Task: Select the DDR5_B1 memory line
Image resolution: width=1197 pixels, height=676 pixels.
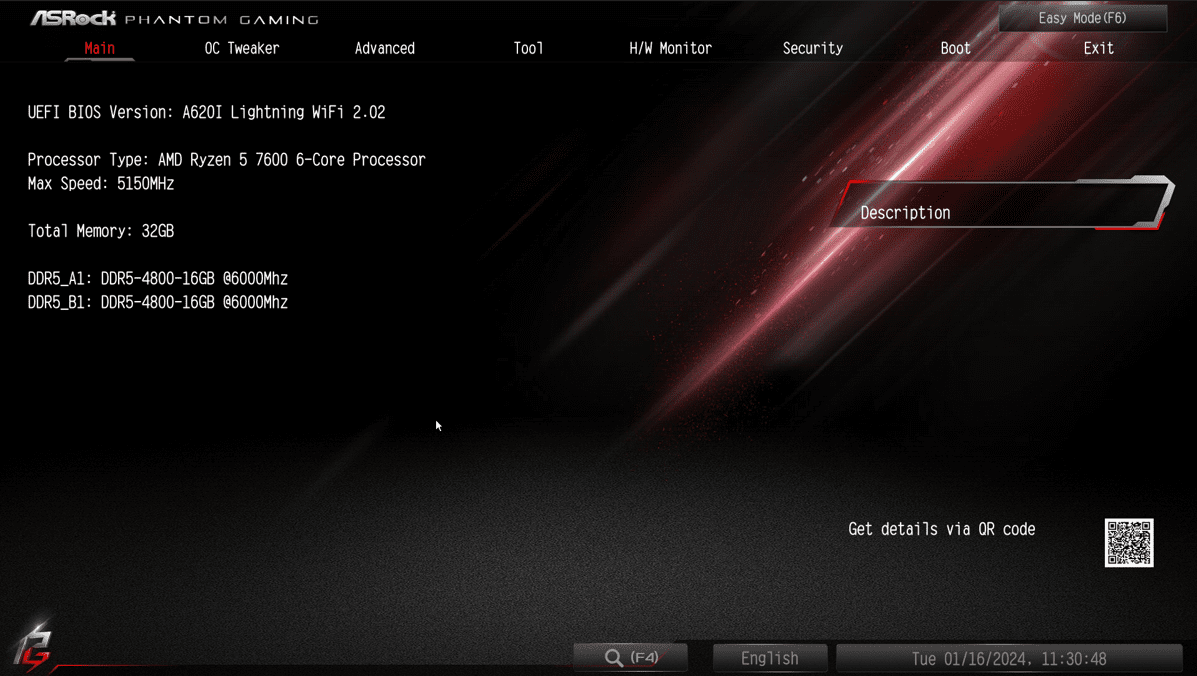Action: click(157, 302)
